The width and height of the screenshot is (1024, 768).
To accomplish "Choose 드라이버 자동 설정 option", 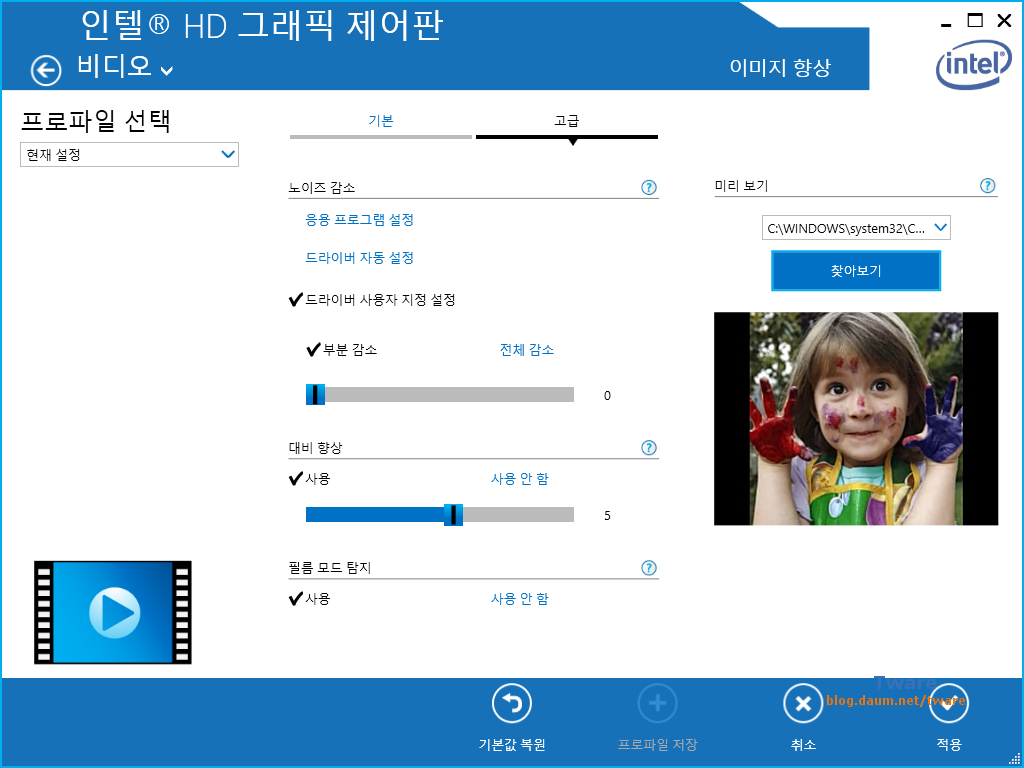I will (360, 258).
